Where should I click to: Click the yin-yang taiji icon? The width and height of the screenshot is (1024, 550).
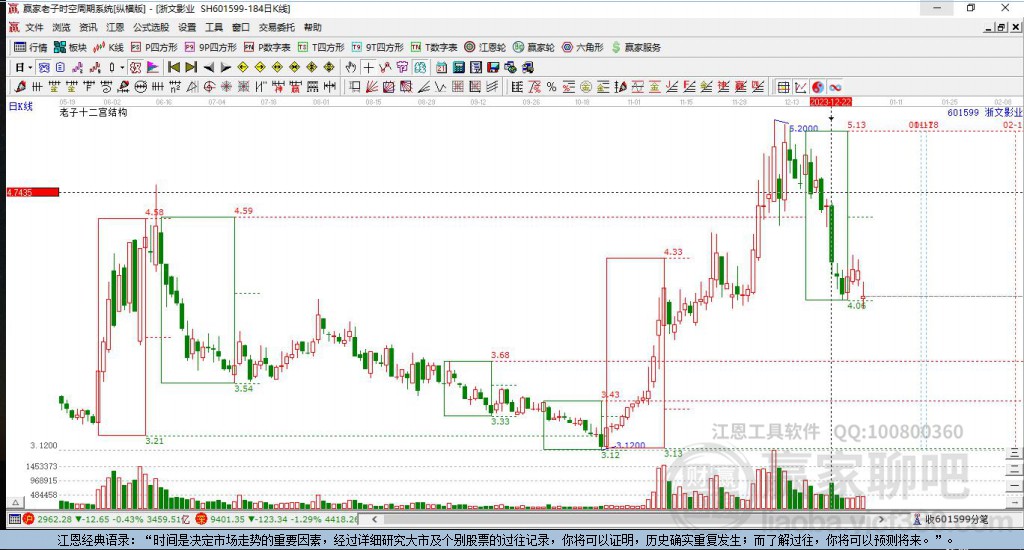tap(817, 87)
